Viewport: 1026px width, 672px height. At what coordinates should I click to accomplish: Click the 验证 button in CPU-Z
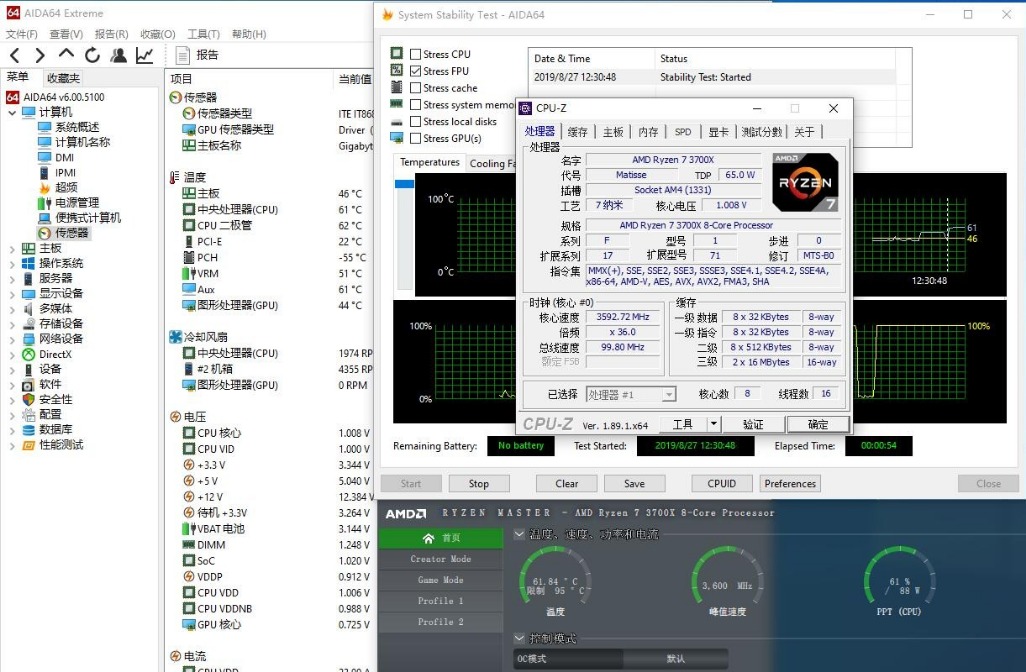tap(752, 424)
